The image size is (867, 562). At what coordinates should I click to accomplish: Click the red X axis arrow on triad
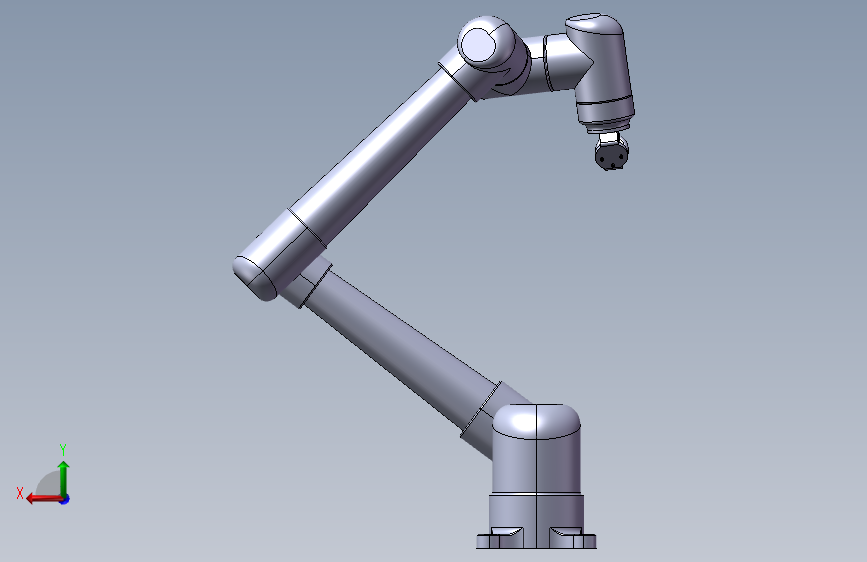43,499
